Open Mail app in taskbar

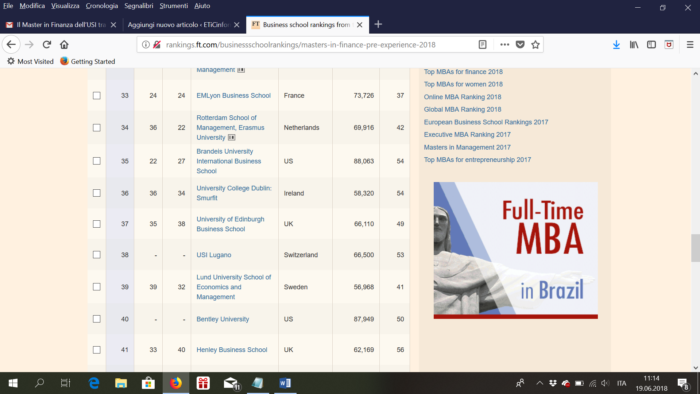point(231,383)
